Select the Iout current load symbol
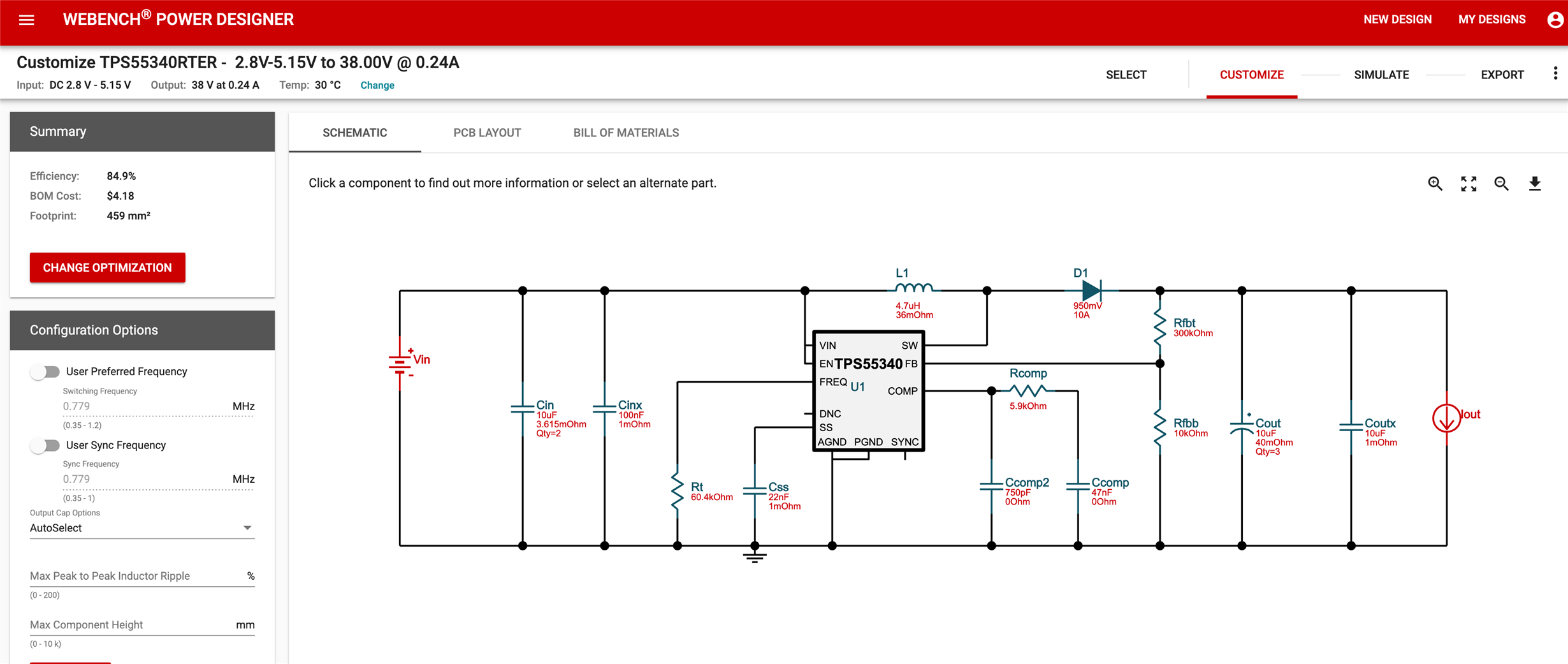1568x664 pixels. coord(1446,419)
